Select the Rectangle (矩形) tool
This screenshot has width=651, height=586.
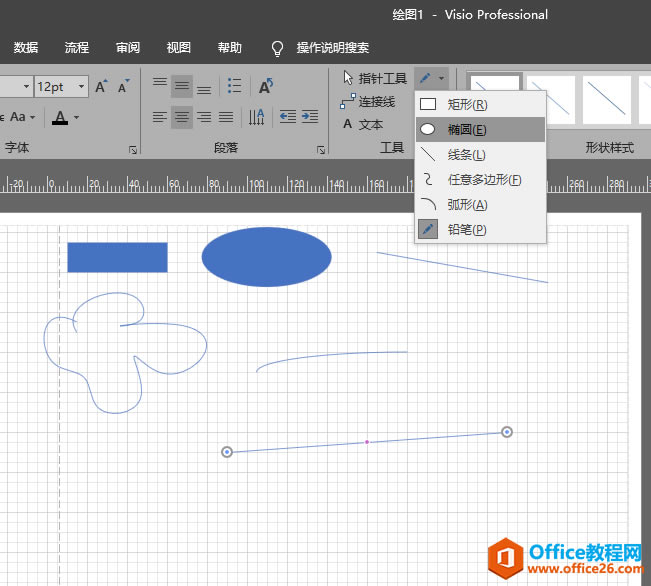(480, 105)
